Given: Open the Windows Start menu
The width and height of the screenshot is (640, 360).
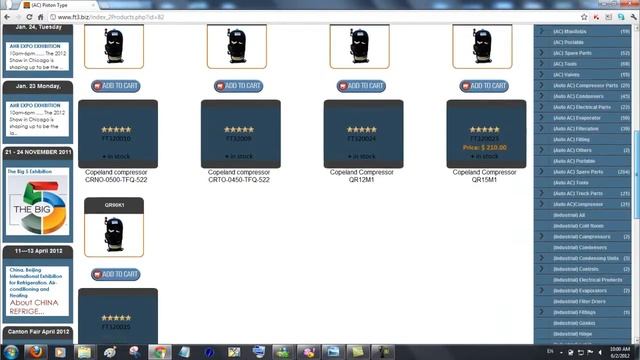Looking at the screenshot, I should [11, 352].
